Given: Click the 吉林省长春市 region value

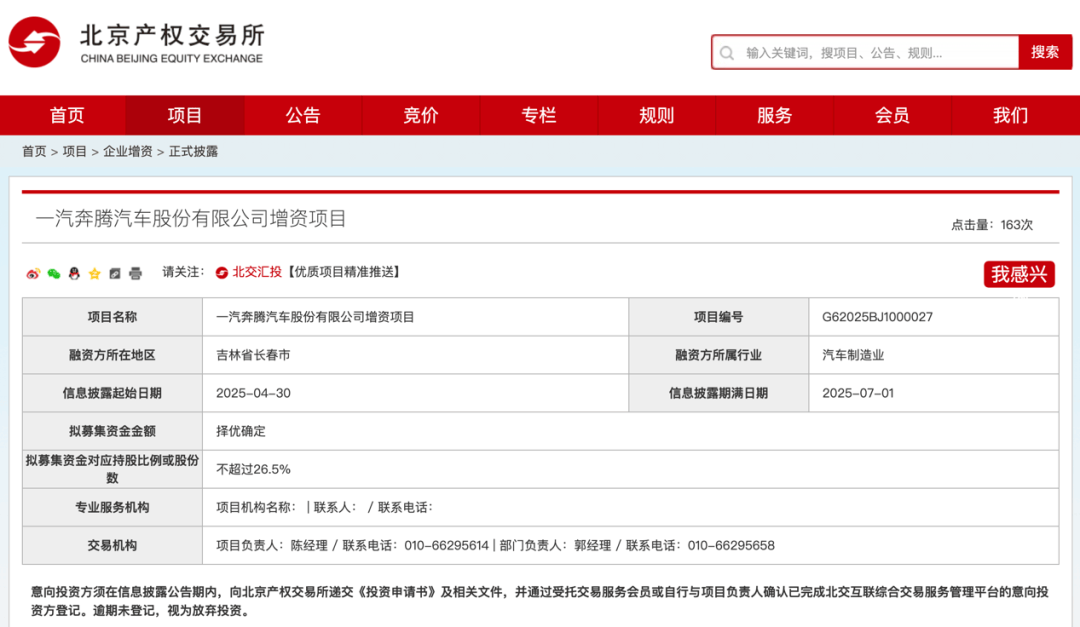Looking at the screenshot, I should point(253,355).
